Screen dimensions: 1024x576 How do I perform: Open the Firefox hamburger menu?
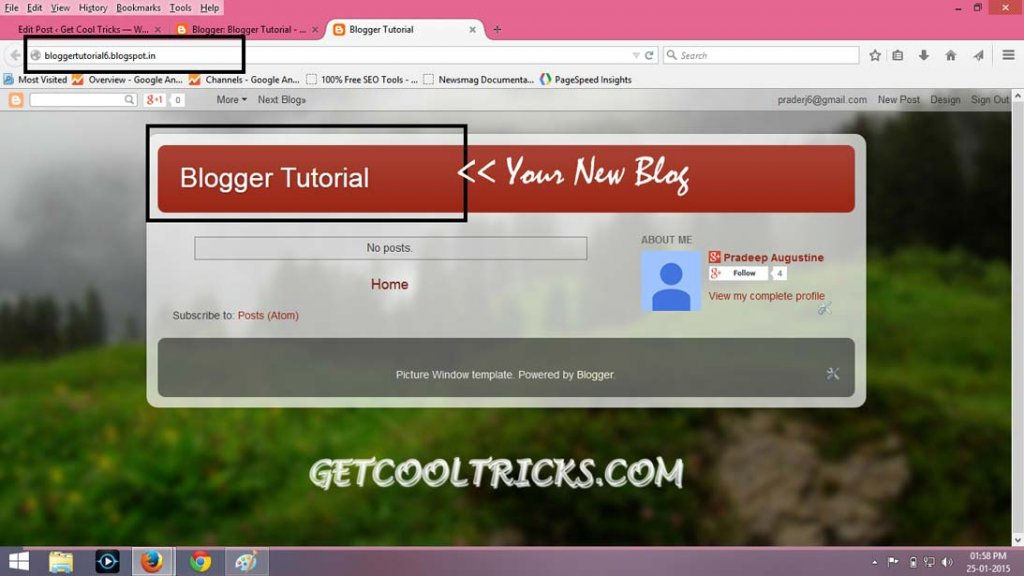[x=1008, y=56]
